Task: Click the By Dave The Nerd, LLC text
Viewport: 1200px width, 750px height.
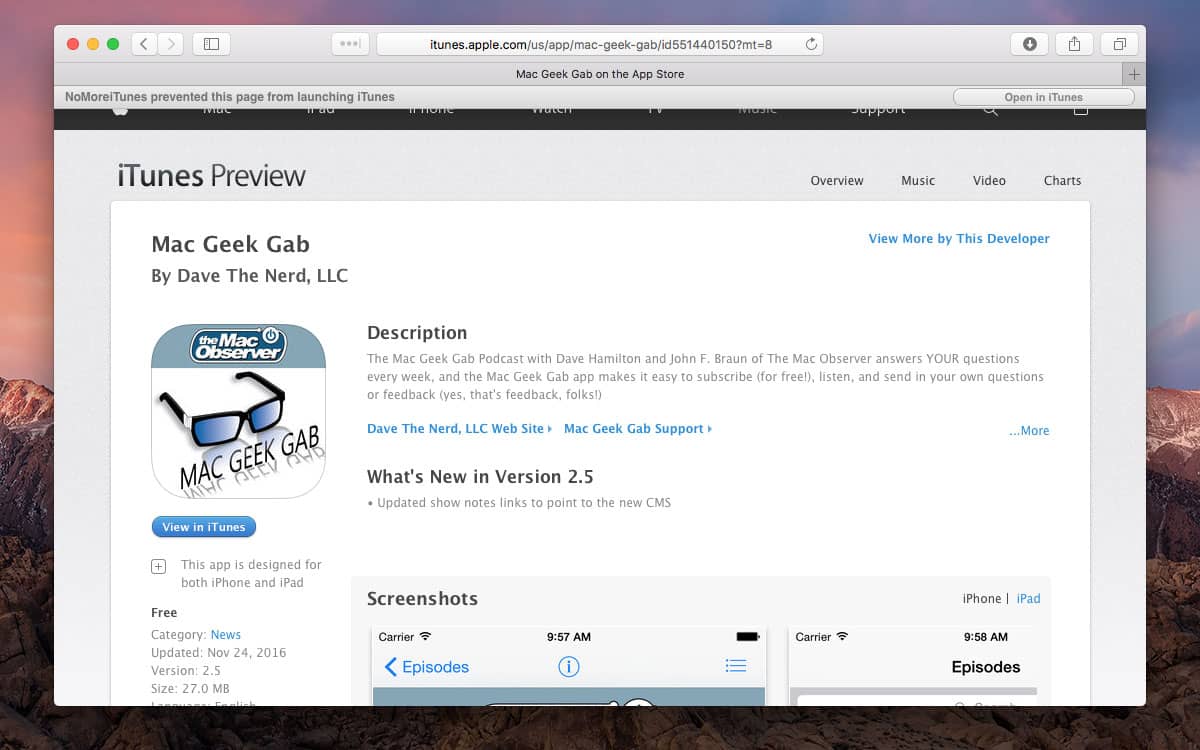Action: coord(250,276)
